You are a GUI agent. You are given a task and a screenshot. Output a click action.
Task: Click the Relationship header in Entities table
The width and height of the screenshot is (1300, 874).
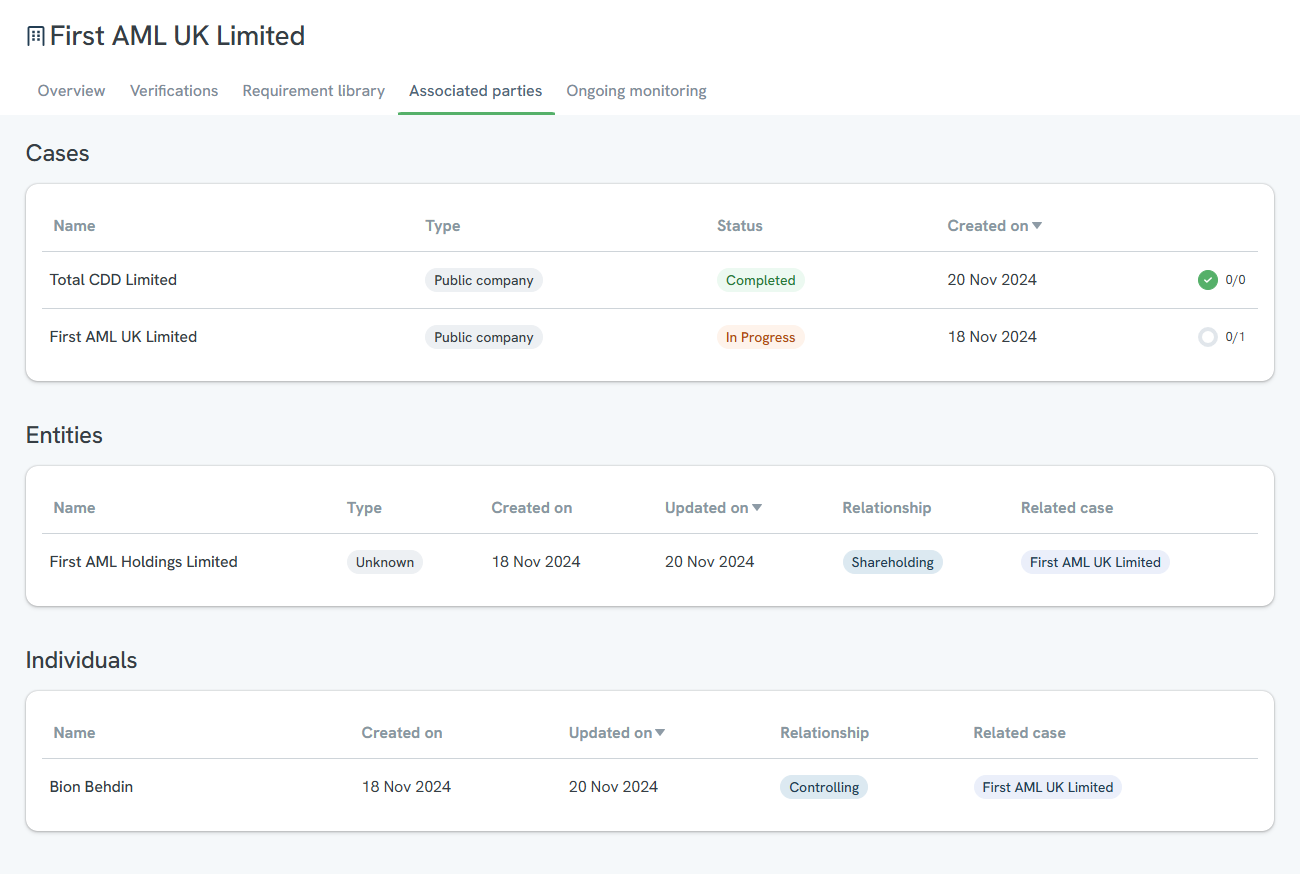click(887, 508)
